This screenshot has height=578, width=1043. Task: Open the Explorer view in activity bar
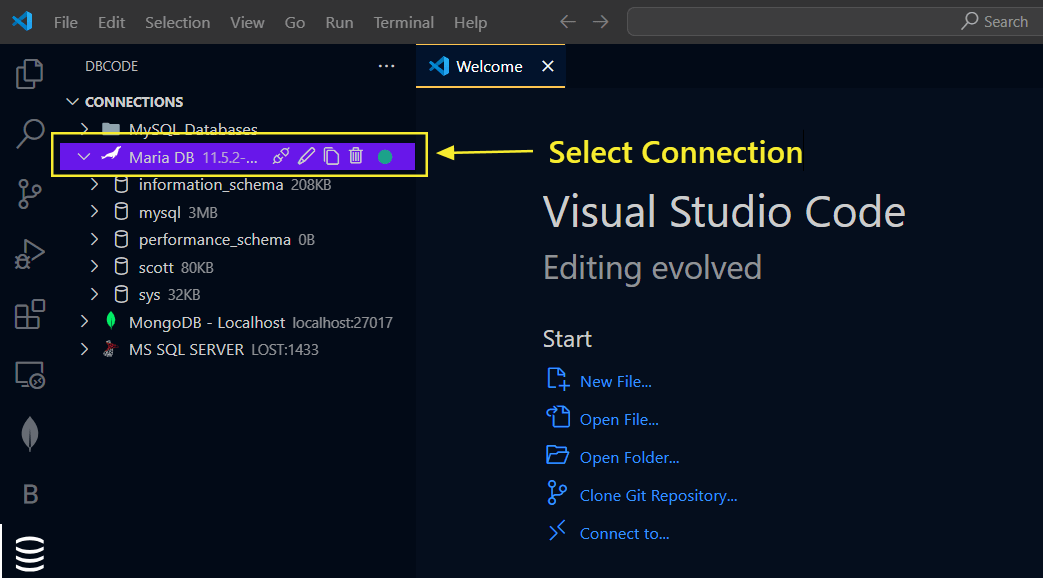[x=29, y=73]
